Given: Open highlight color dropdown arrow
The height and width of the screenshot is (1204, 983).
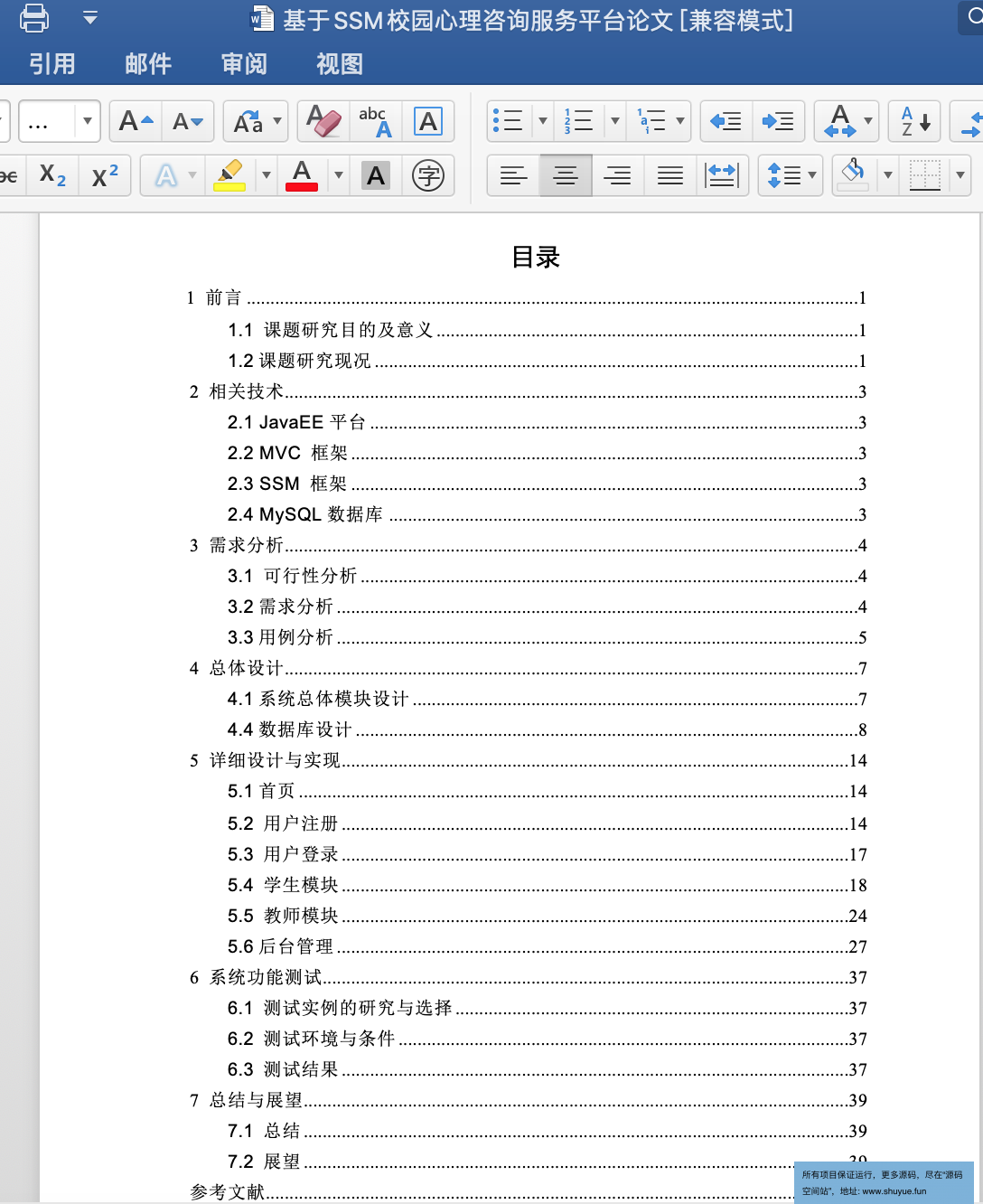Looking at the screenshot, I should (x=266, y=175).
